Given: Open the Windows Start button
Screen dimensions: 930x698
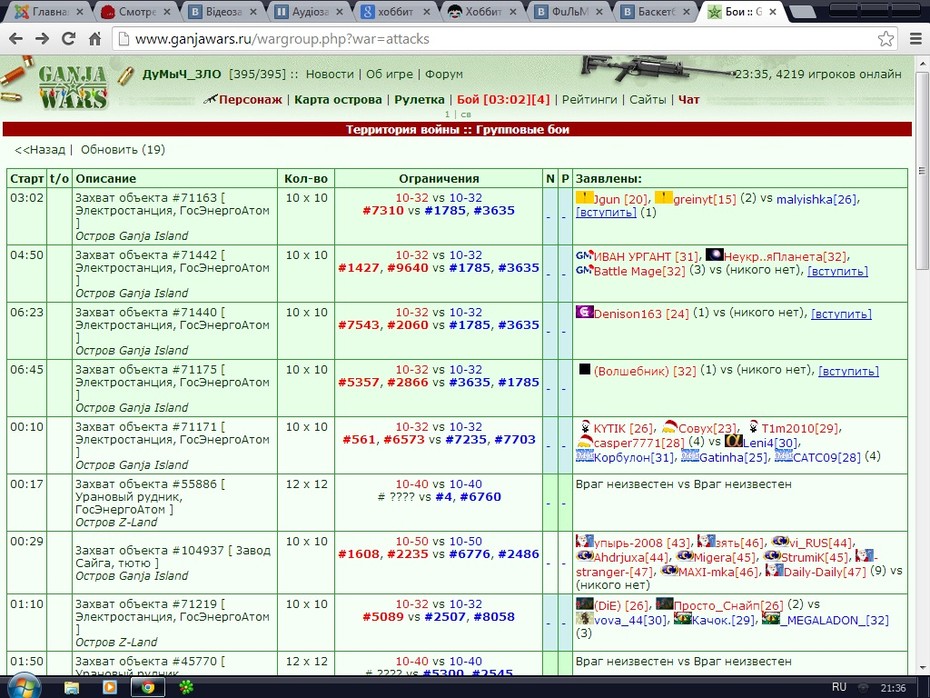Looking at the screenshot, I should 24,687.
